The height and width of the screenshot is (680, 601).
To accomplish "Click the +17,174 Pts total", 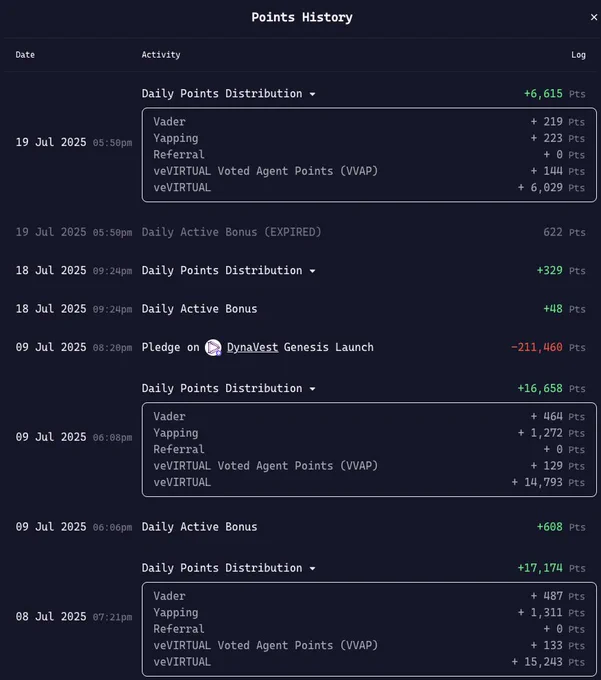I will click(551, 568).
